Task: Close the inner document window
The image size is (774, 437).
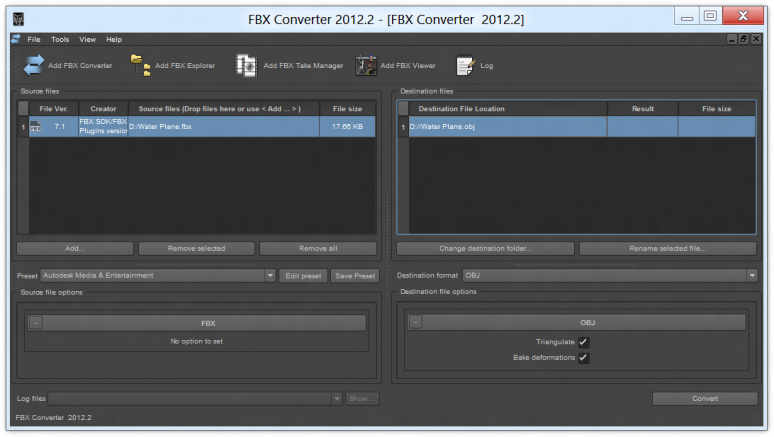Action: [756, 39]
